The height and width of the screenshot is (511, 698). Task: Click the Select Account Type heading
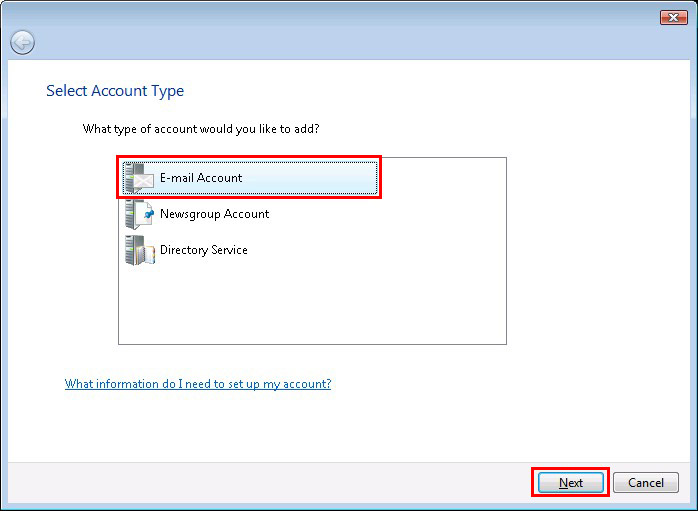[x=115, y=91]
